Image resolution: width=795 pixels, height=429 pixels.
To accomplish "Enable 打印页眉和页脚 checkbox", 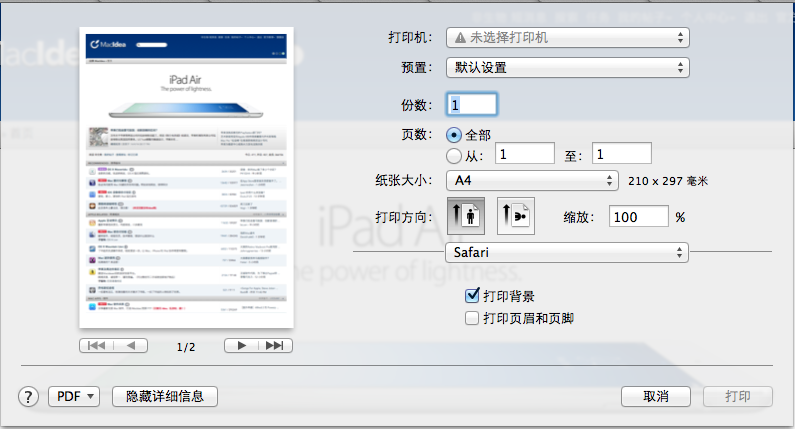I will click(472, 318).
